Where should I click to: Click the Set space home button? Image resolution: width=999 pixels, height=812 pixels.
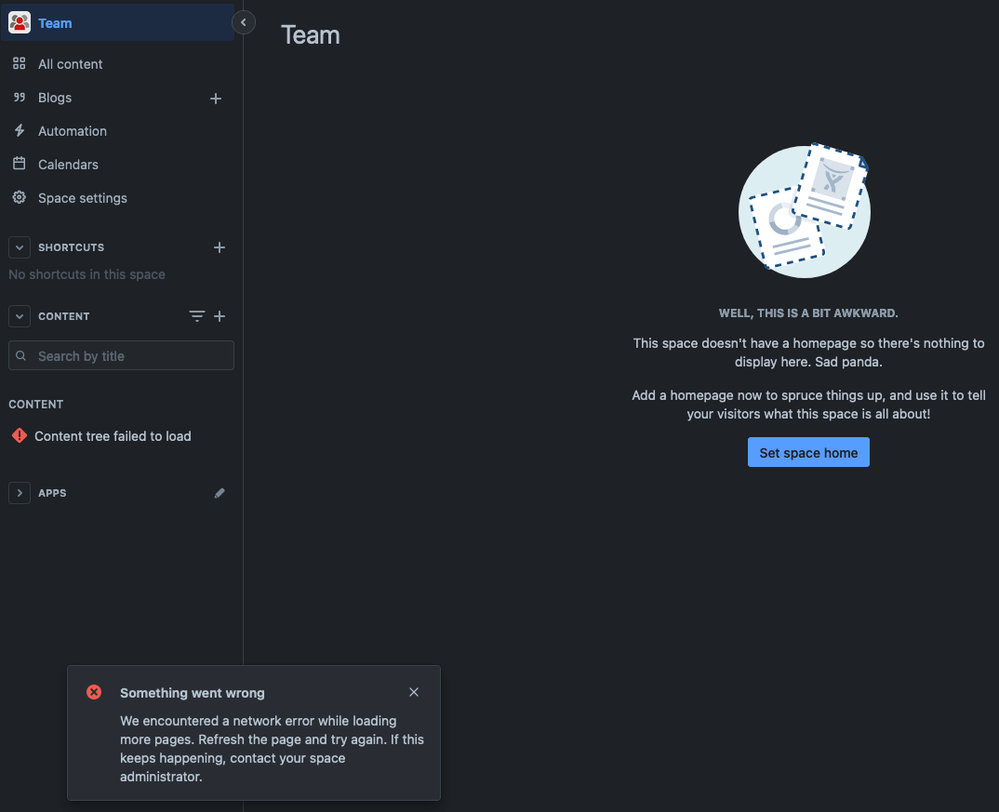pyautogui.click(x=808, y=452)
